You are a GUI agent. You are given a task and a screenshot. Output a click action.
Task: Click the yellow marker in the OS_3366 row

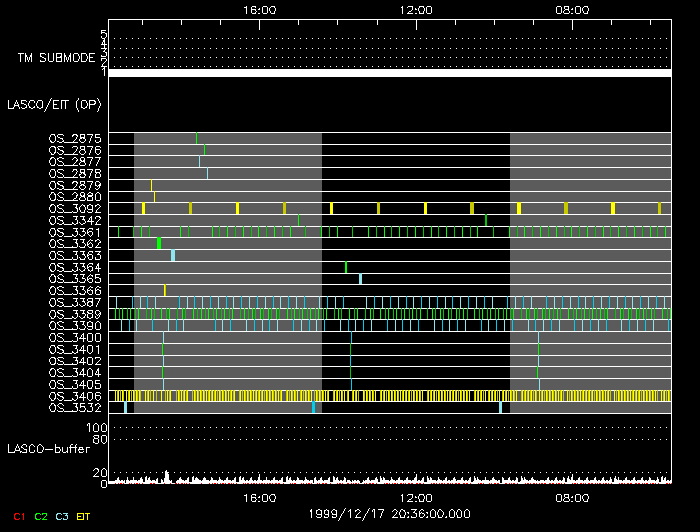(x=165, y=290)
